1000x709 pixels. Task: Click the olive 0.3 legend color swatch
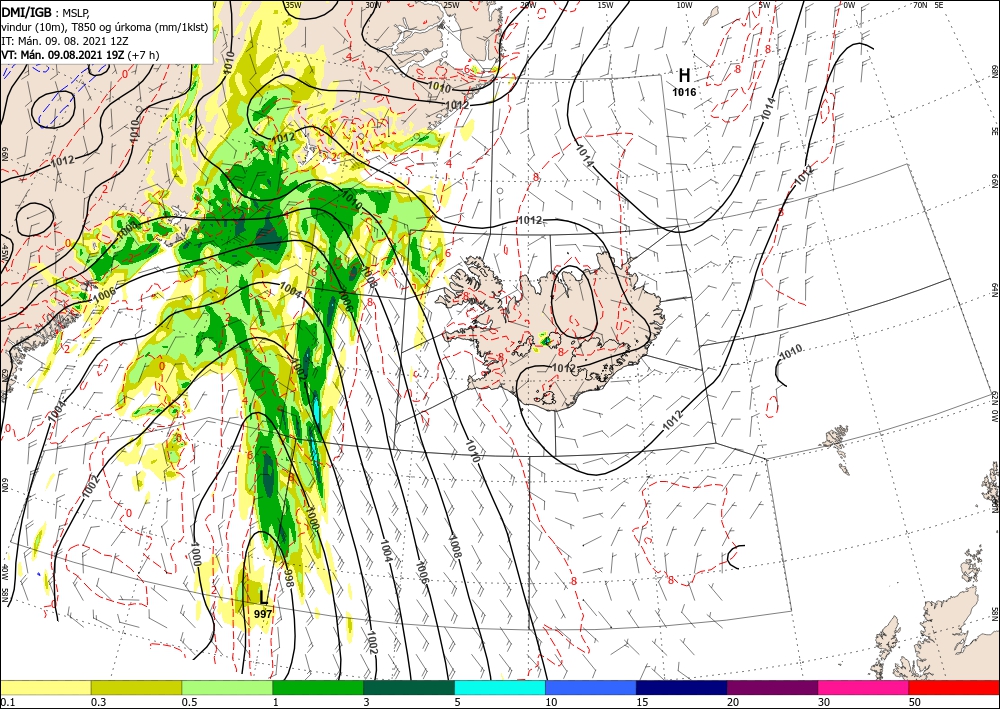point(136,687)
